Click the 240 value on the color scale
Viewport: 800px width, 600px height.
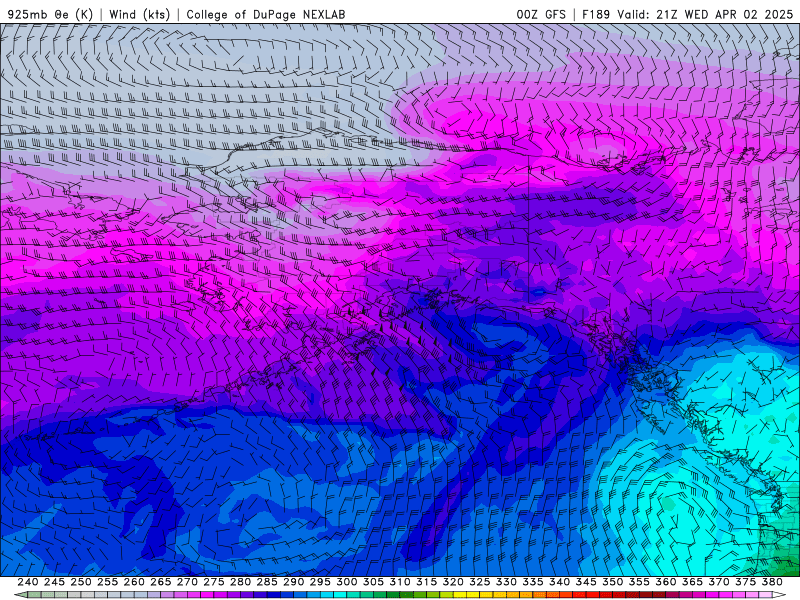click(28, 582)
